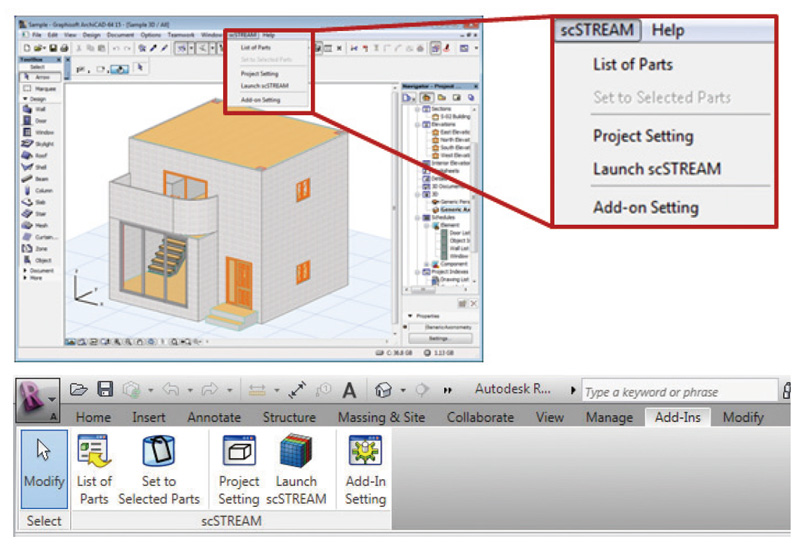The width and height of the screenshot is (800, 547).
Task: Click the 3D view vertical scrollbar in ArchiCAD
Action: (x=394, y=210)
